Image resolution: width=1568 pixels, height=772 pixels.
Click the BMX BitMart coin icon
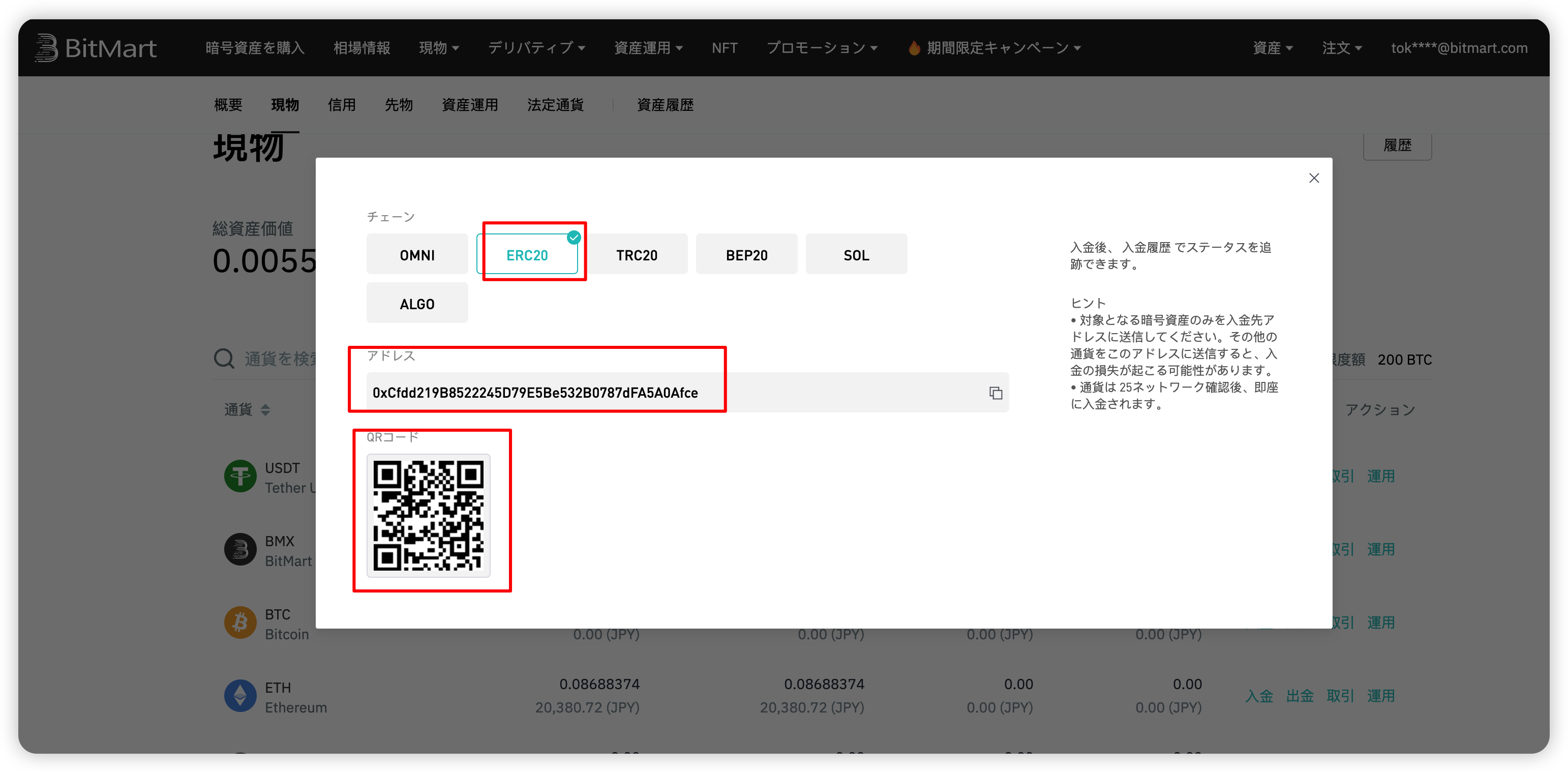[240, 549]
